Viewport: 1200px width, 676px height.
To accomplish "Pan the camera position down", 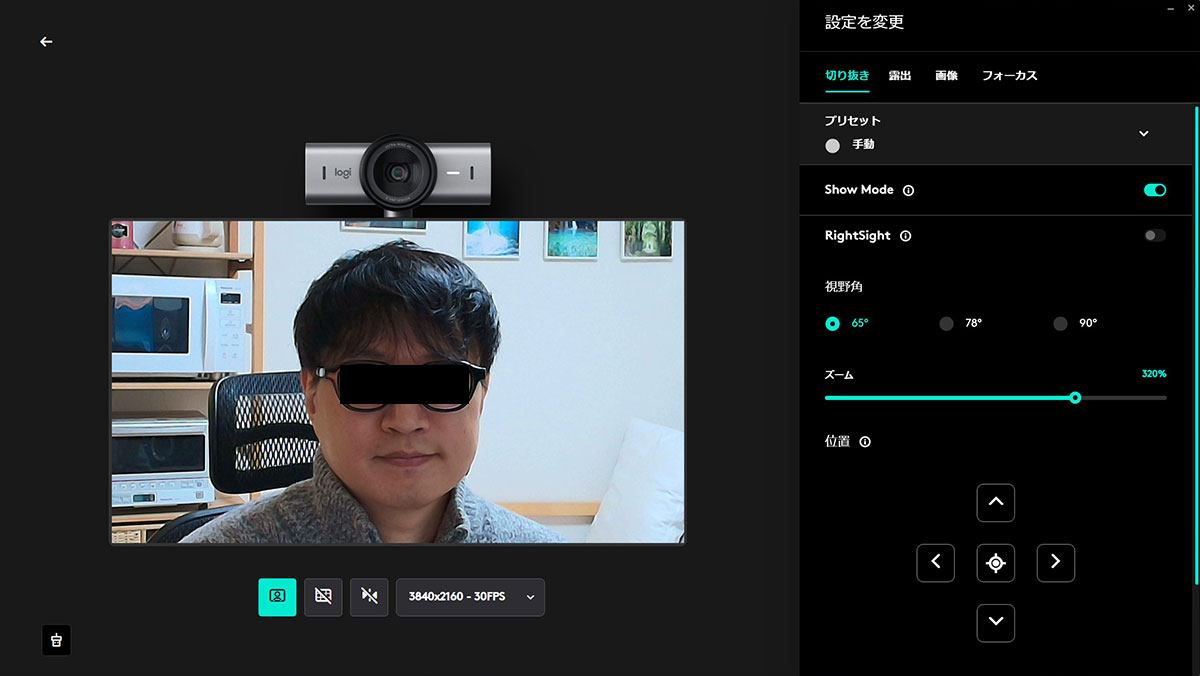I will [995, 623].
